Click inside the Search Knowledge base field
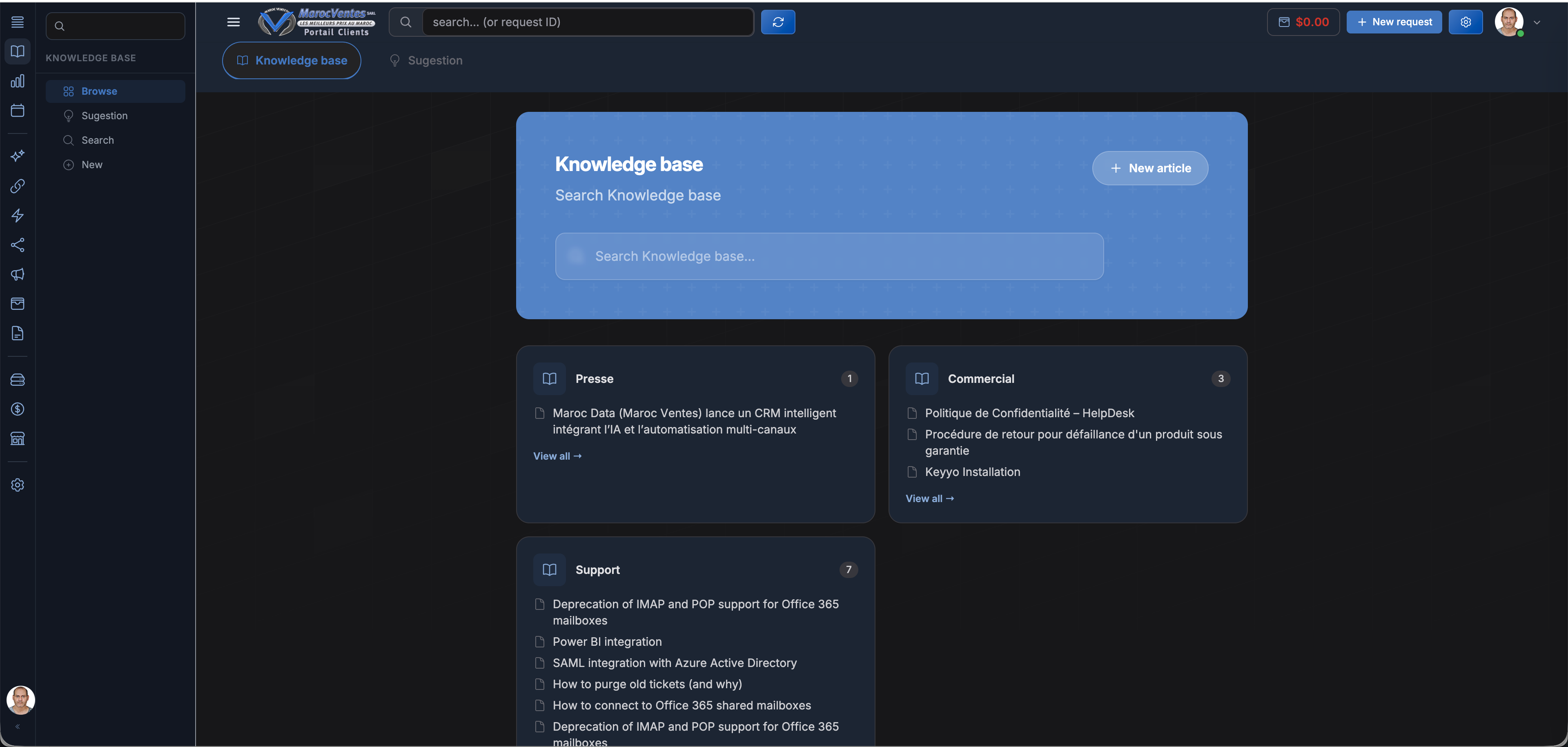 829,256
